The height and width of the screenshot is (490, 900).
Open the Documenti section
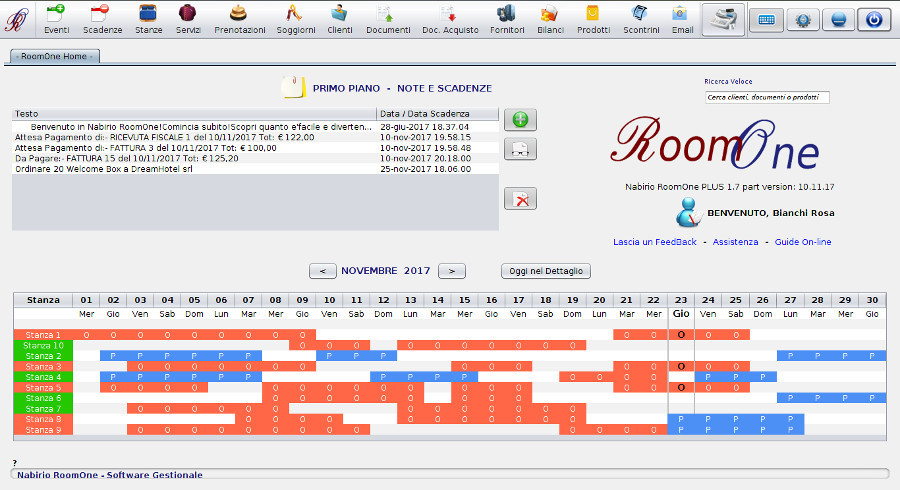point(388,20)
